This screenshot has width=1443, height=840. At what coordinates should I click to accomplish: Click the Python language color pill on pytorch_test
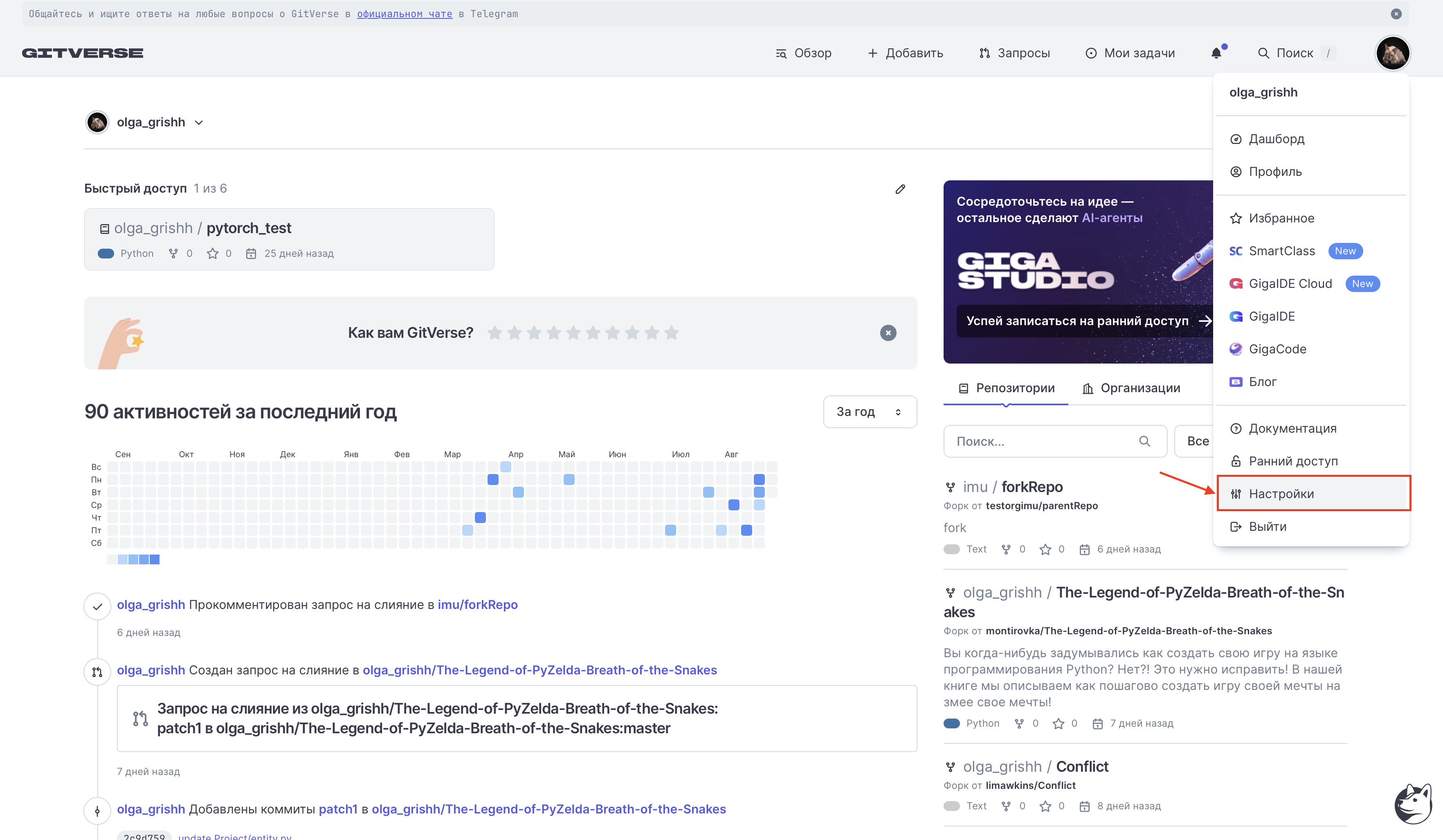(x=106, y=253)
